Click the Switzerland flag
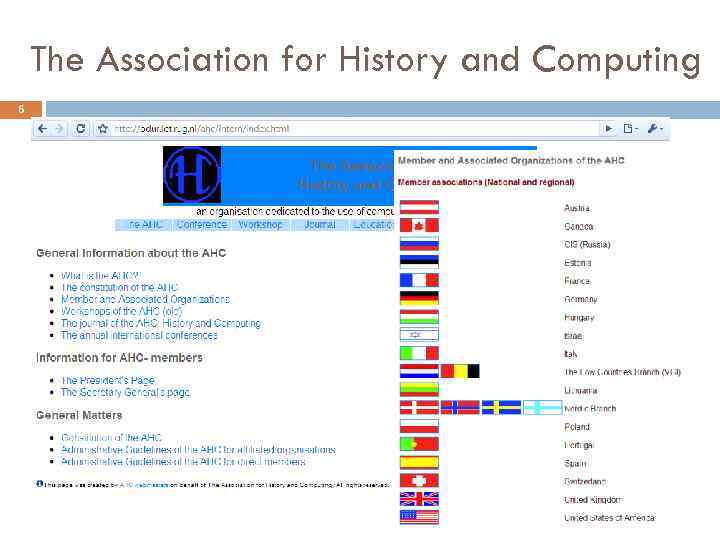 tap(419, 481)
